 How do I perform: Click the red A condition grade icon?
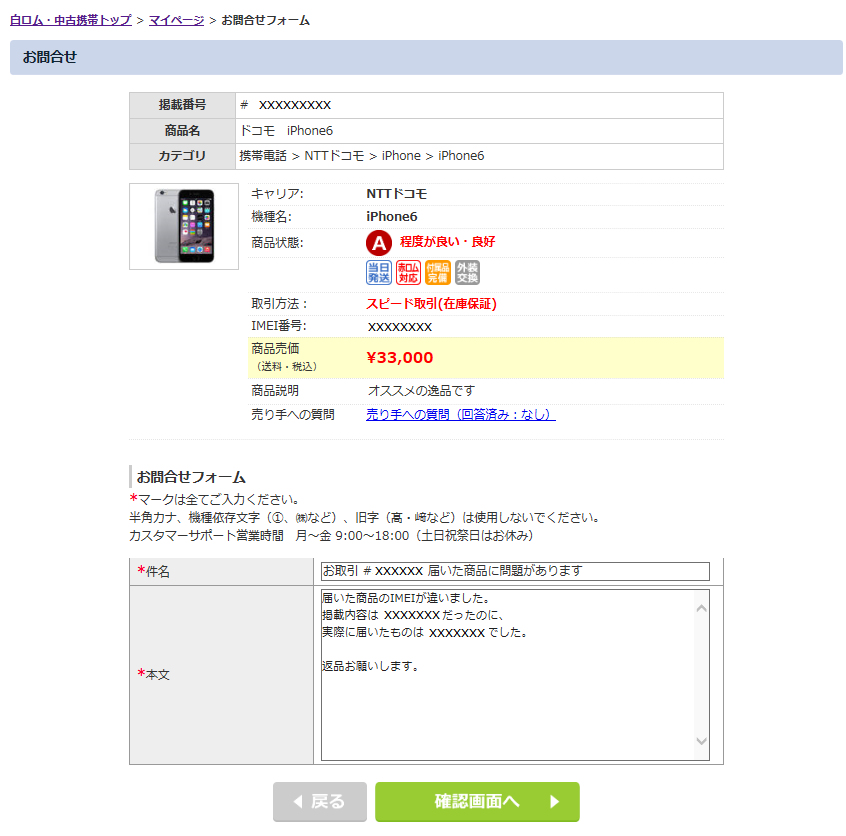point(379,243)
